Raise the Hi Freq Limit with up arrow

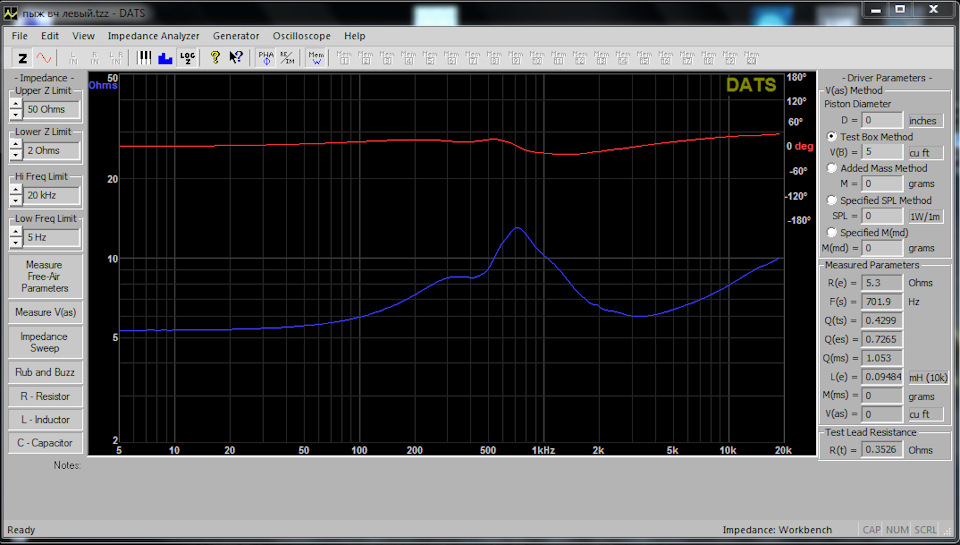[x=16, y=190]
